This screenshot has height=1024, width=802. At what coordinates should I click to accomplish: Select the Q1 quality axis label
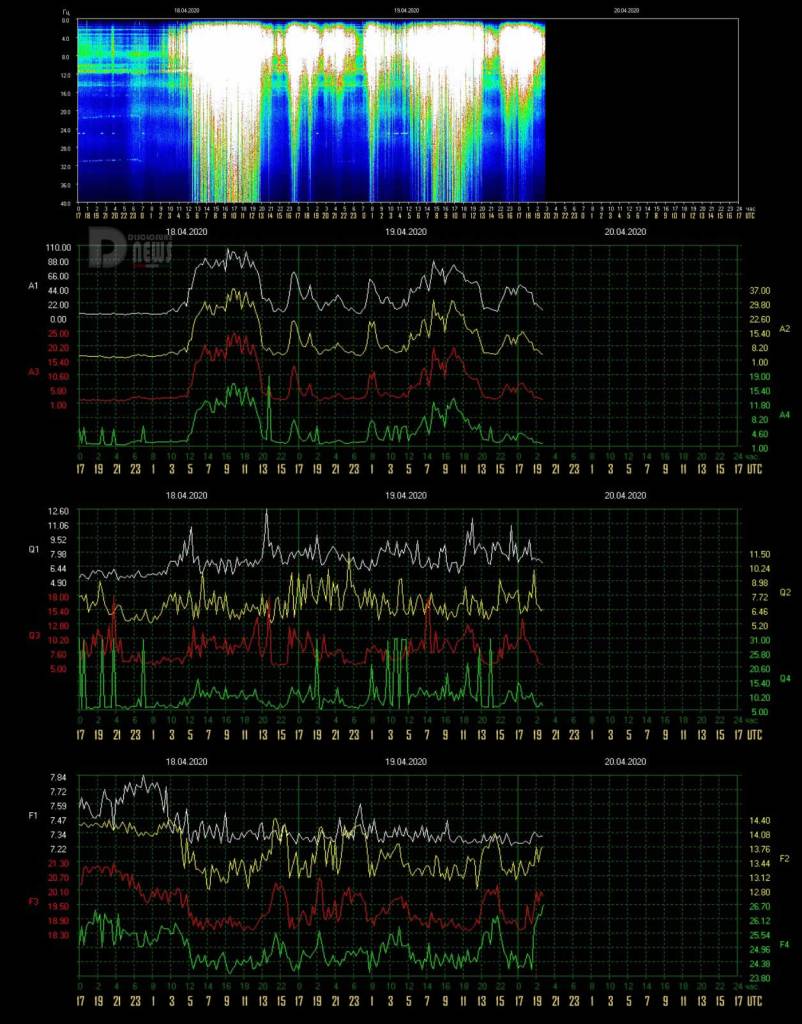pos(33,550)
